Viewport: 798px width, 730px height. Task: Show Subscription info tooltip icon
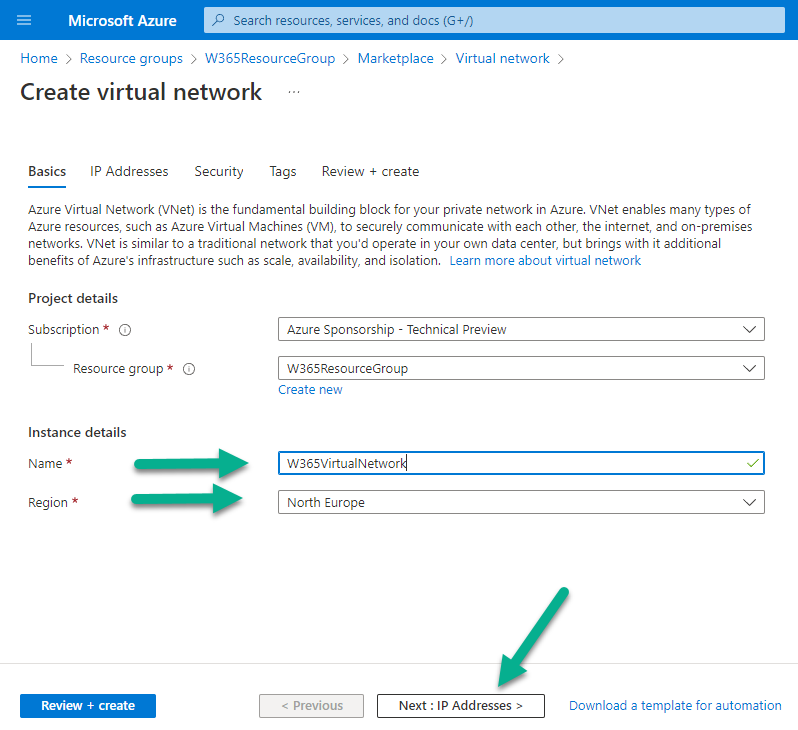click(x=125, y=330)
